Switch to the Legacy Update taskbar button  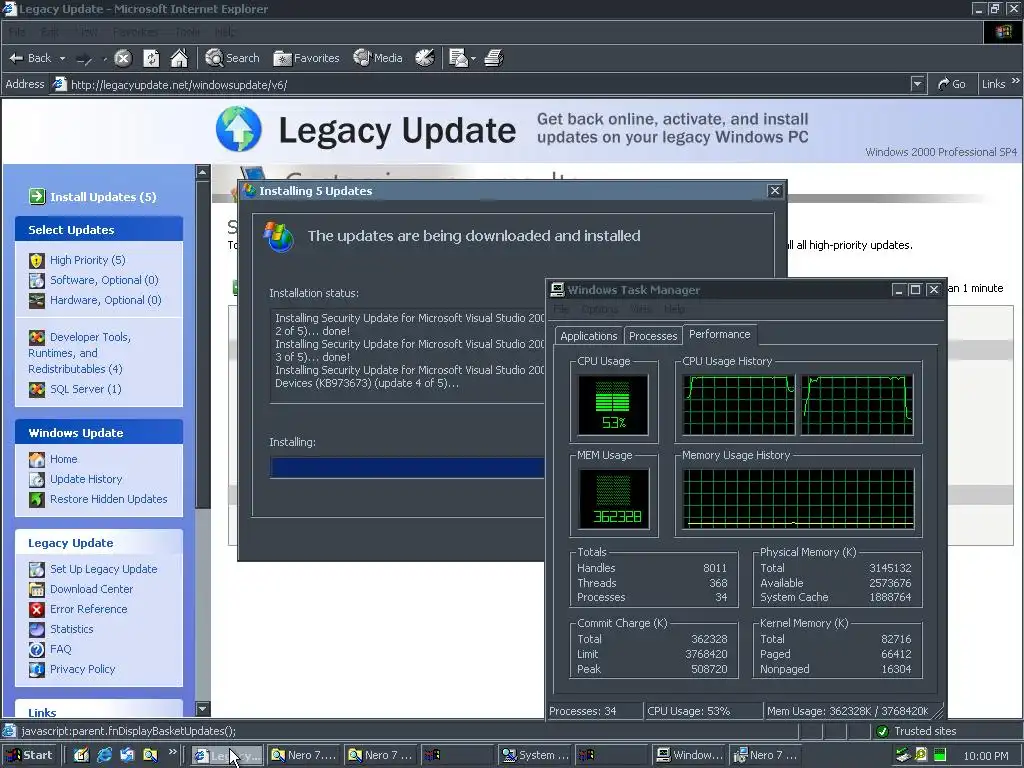point(227,756)
